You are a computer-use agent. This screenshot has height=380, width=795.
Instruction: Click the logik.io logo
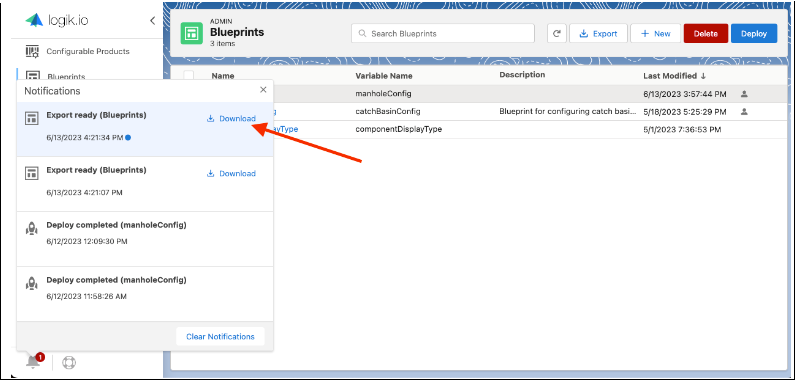[57, 20]
